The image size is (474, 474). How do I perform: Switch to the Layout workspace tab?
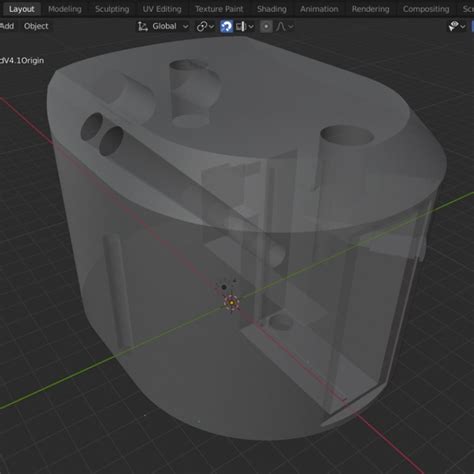click(x=22, y=9)
